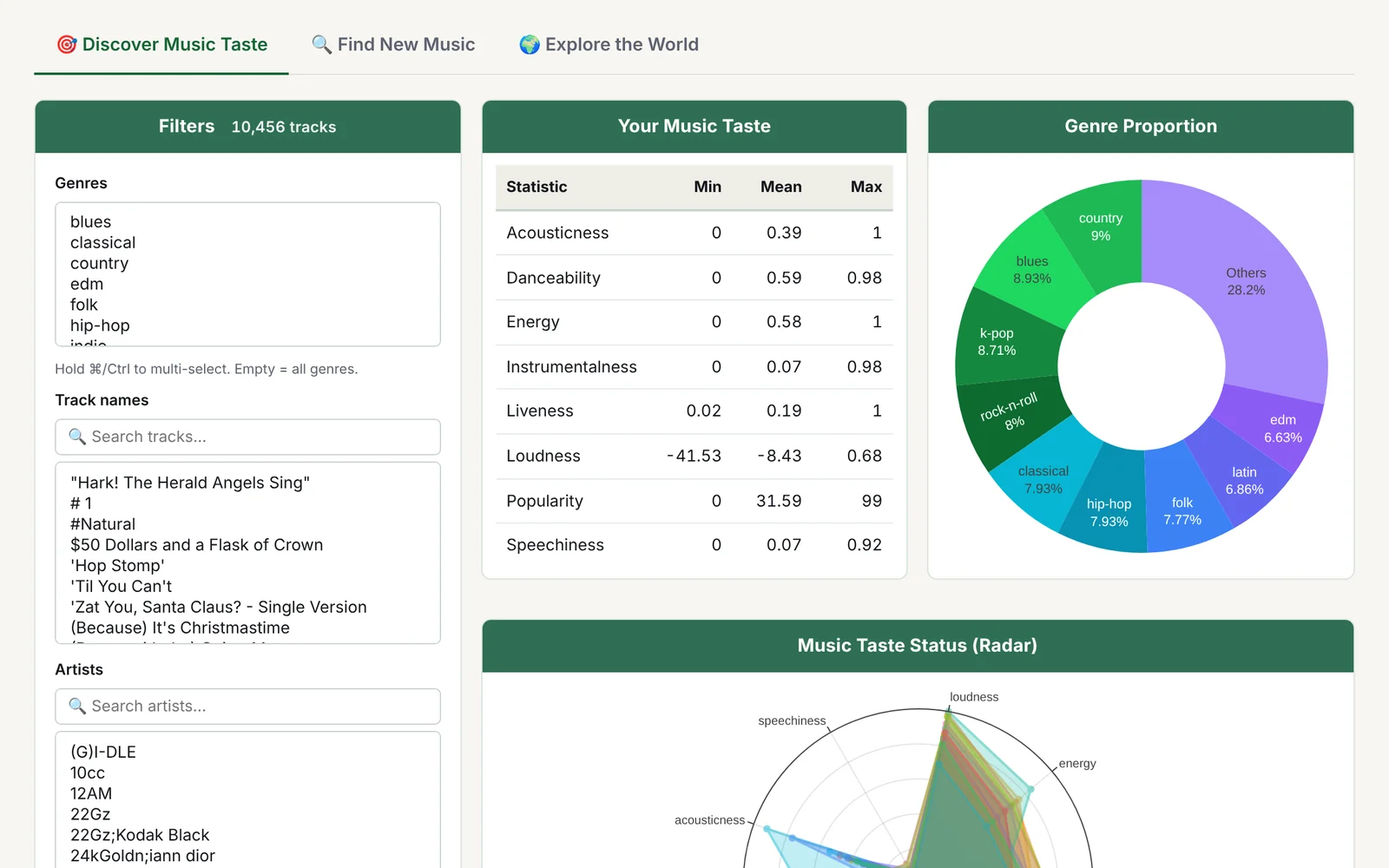This screenshot has width=1389, height=868.
Task: Click the loudness axis label on radar
Action: (974, 697)
